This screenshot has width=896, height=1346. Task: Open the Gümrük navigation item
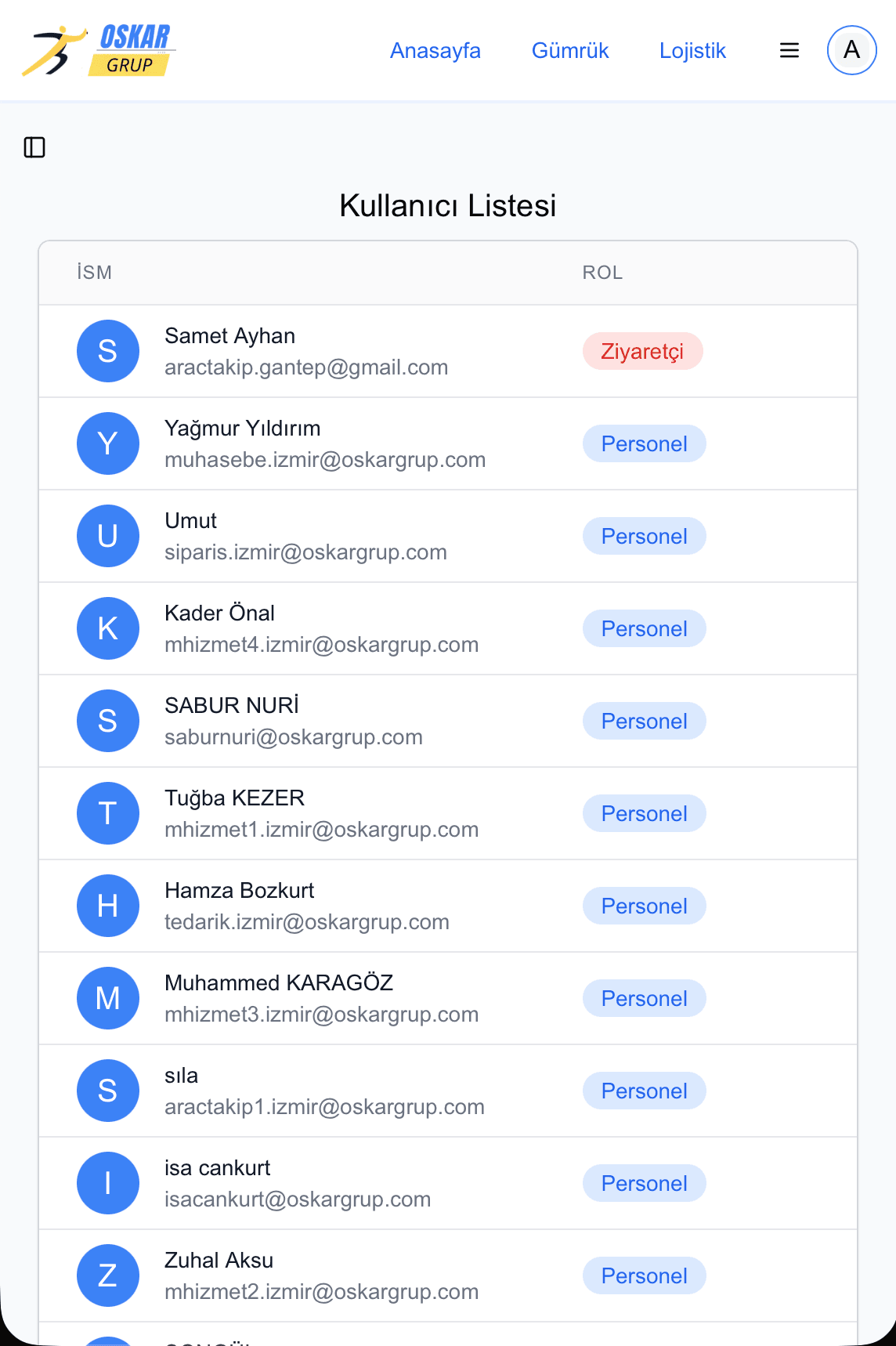(570, 50)
